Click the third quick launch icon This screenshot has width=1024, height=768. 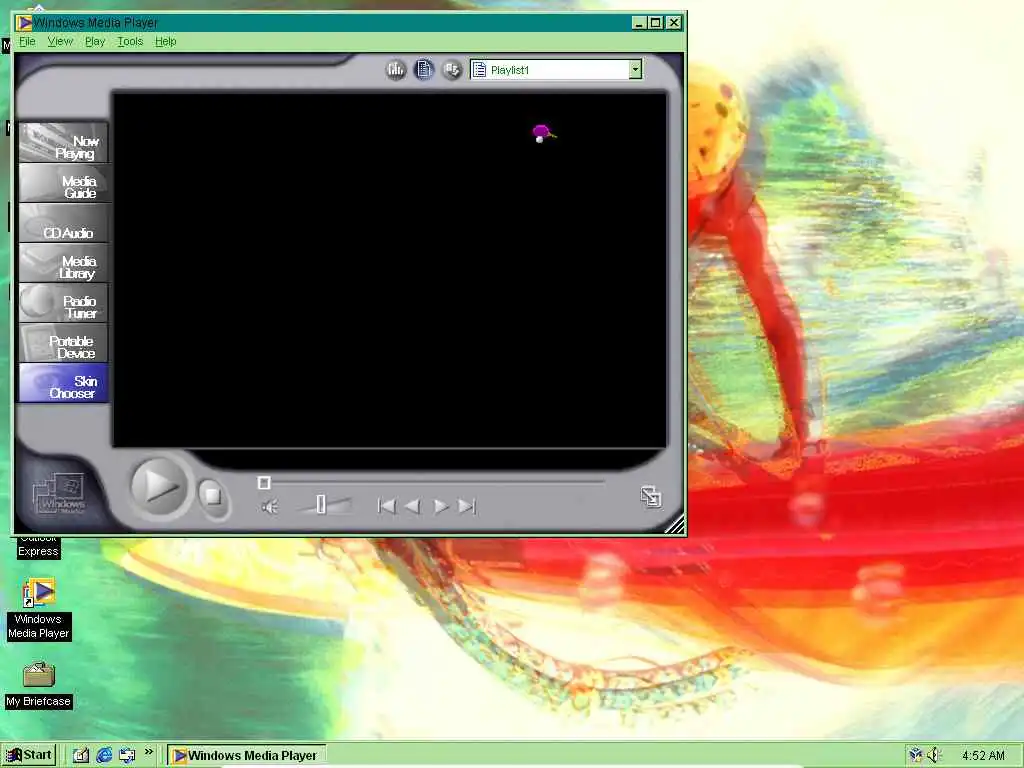[x=127, y=755]
